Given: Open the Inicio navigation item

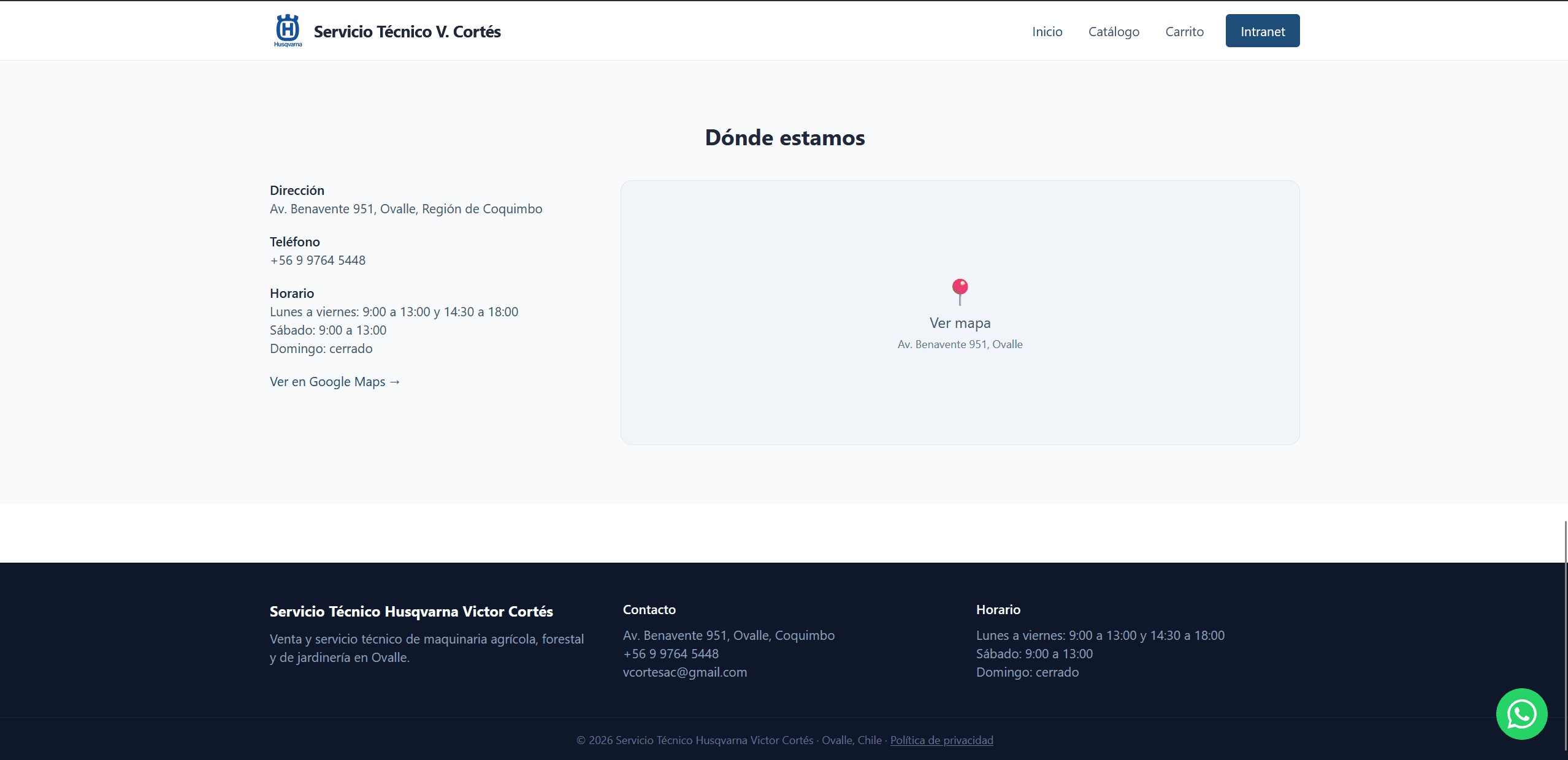Looking at the screenshot, I should click(x=1047, y=31).
